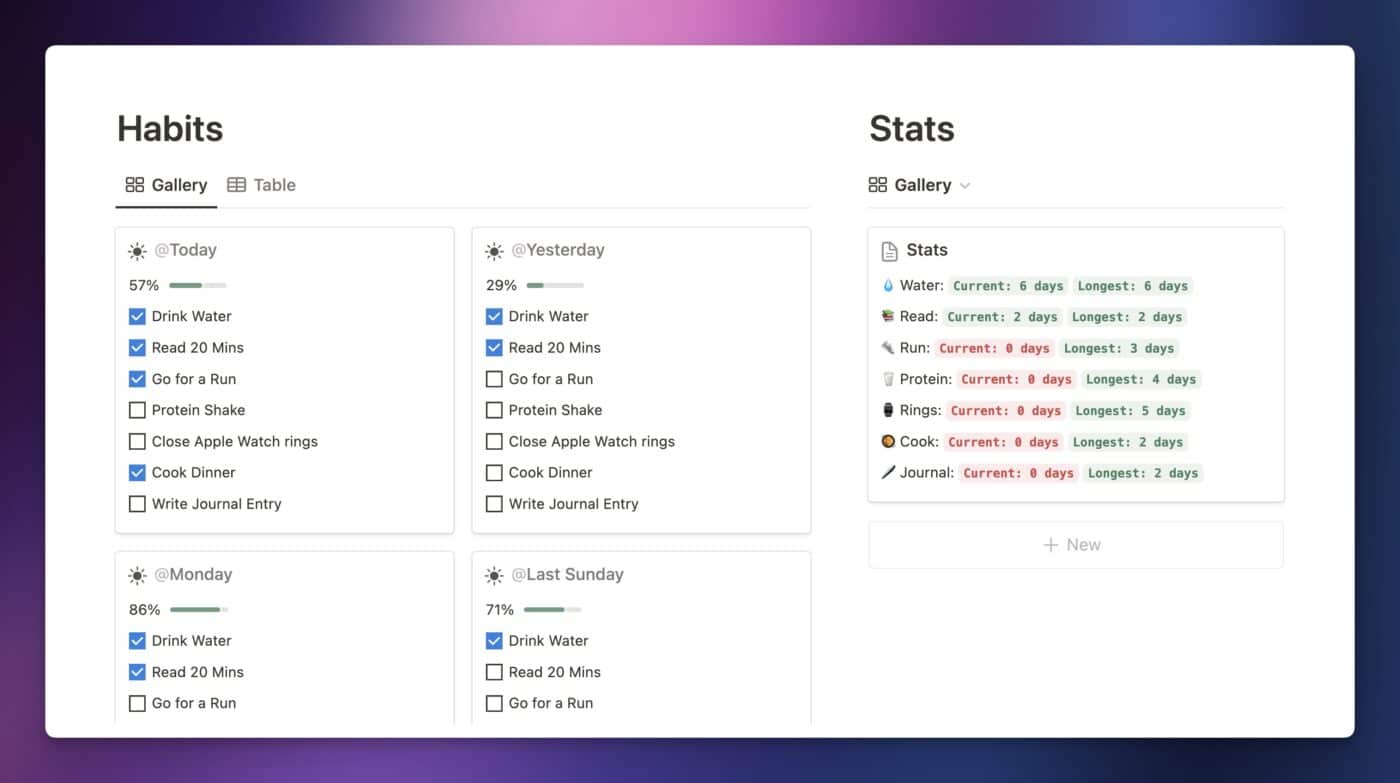Uncheck Cook Dinner on the @Today card
Viewport: 1400px width, 783px height.
click(x=137, y=472)
